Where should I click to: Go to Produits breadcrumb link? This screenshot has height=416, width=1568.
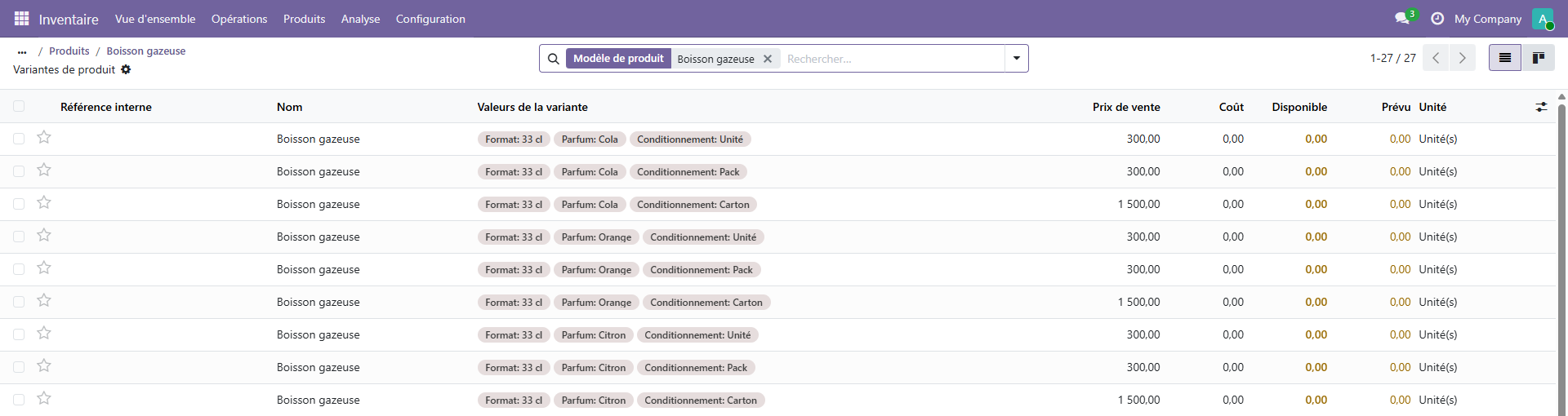[69, 51]
